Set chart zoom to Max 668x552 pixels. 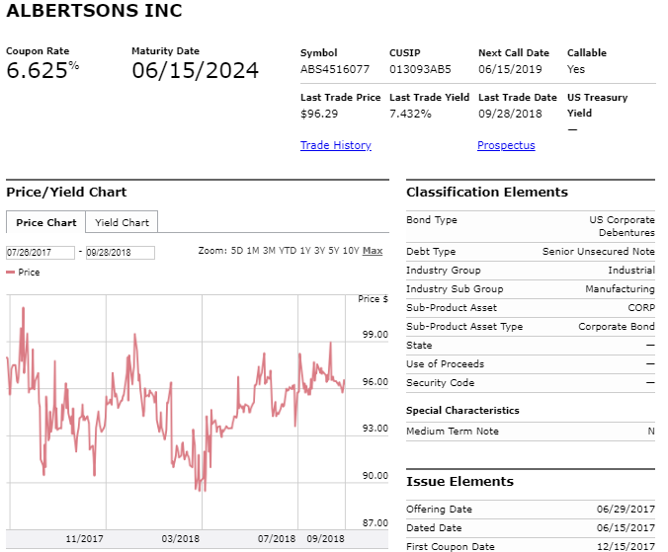pos(372,250)
